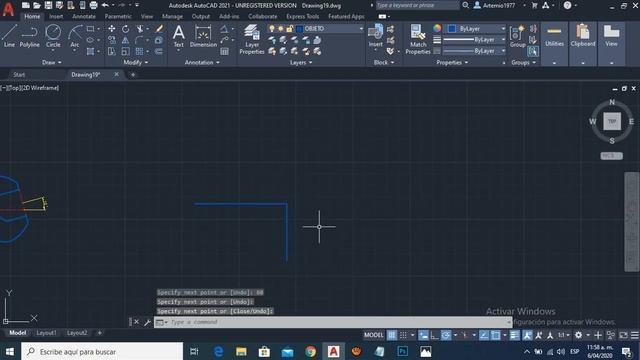Select the Rectangle tool in Draw panel
The width and height of the screenshot is (640, 360).
click(90, 29)
